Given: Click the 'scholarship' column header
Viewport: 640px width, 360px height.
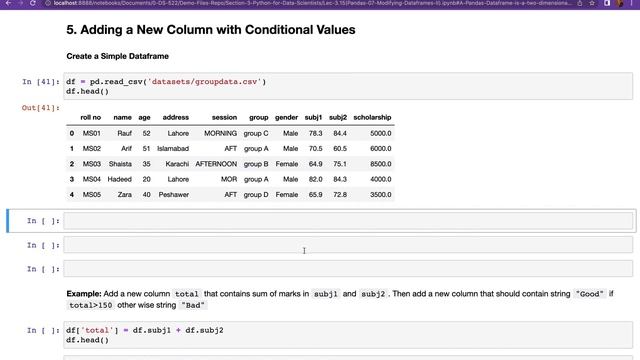Looking at the screenshot, I should click(372, 117).
